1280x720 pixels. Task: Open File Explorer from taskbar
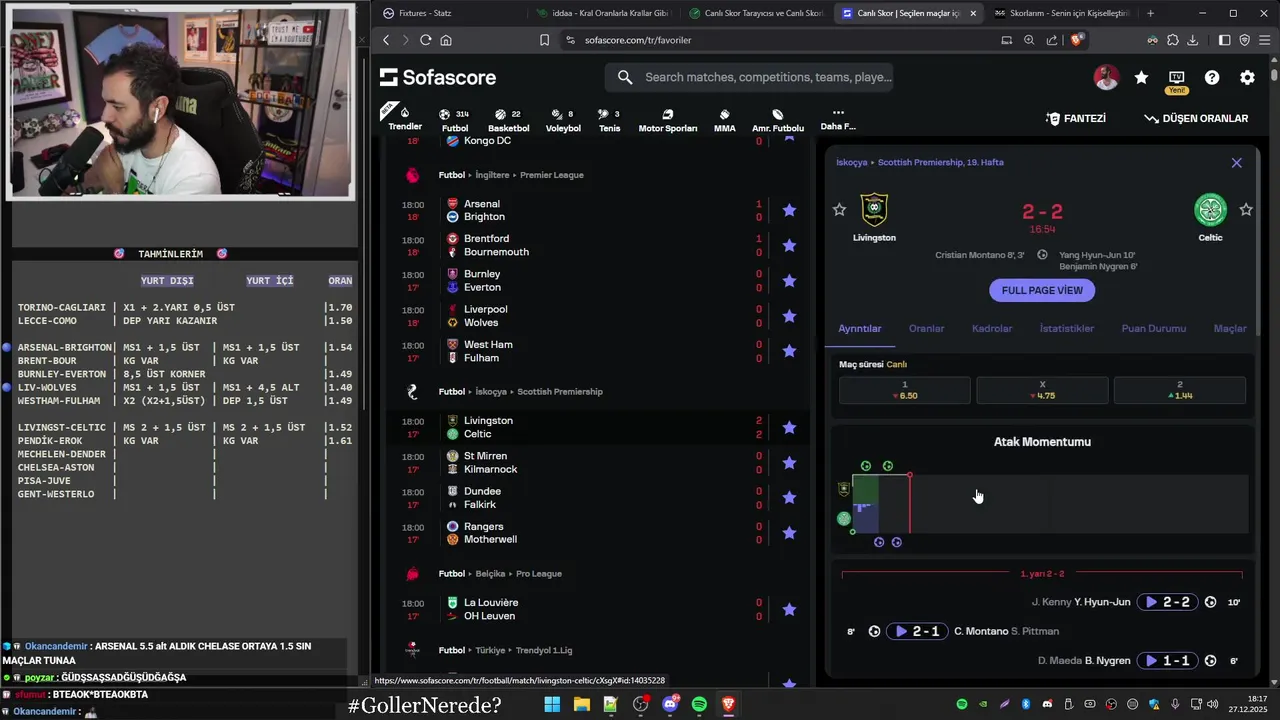581,705
